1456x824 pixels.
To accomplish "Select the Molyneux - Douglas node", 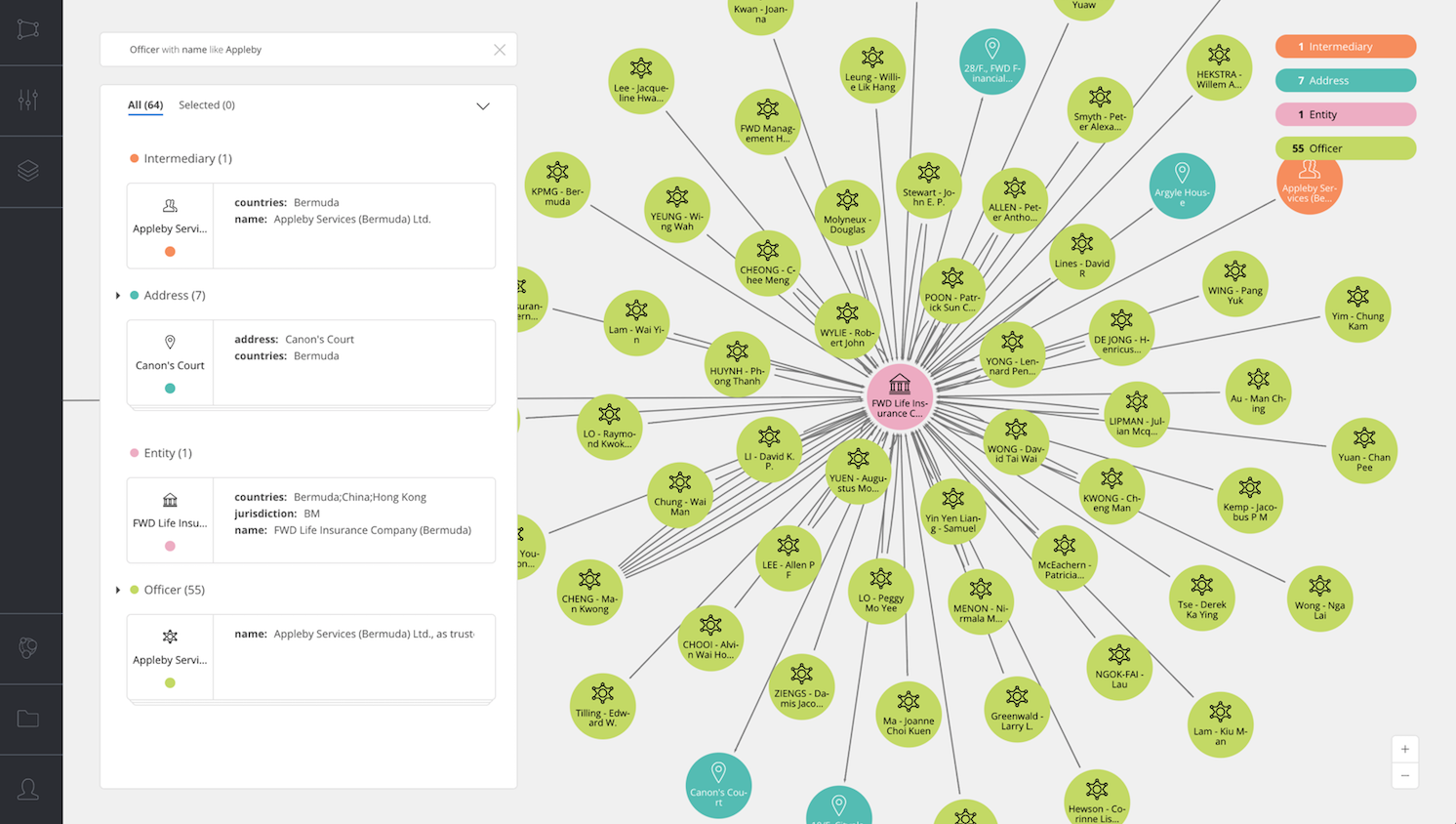I will pyautogui.click(x=847, y=213).
